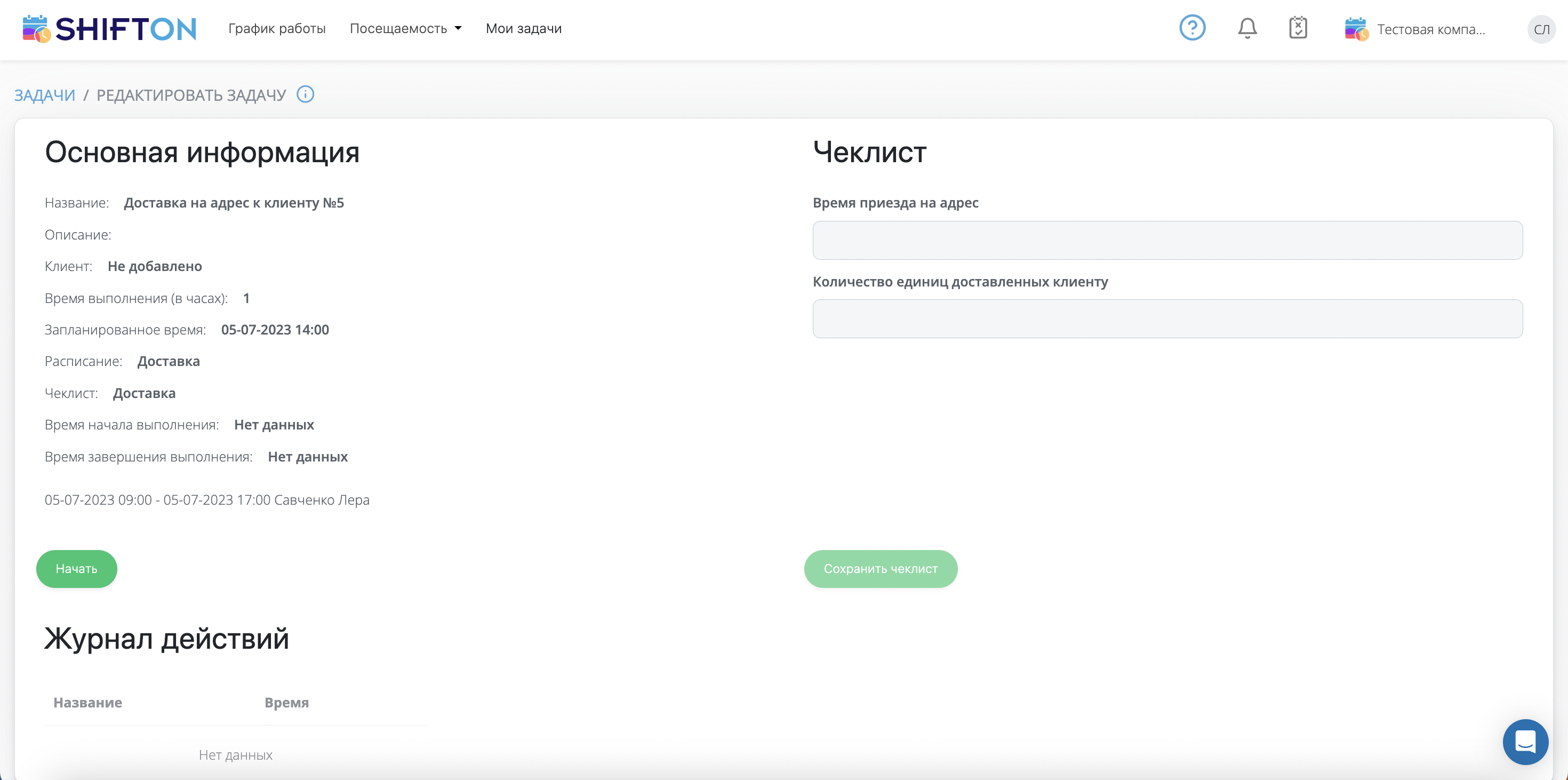The width and height of the screenshot is (1568, 780).
Task: Open the live chat bubble icon
Action: click(x=1525, y=742)
